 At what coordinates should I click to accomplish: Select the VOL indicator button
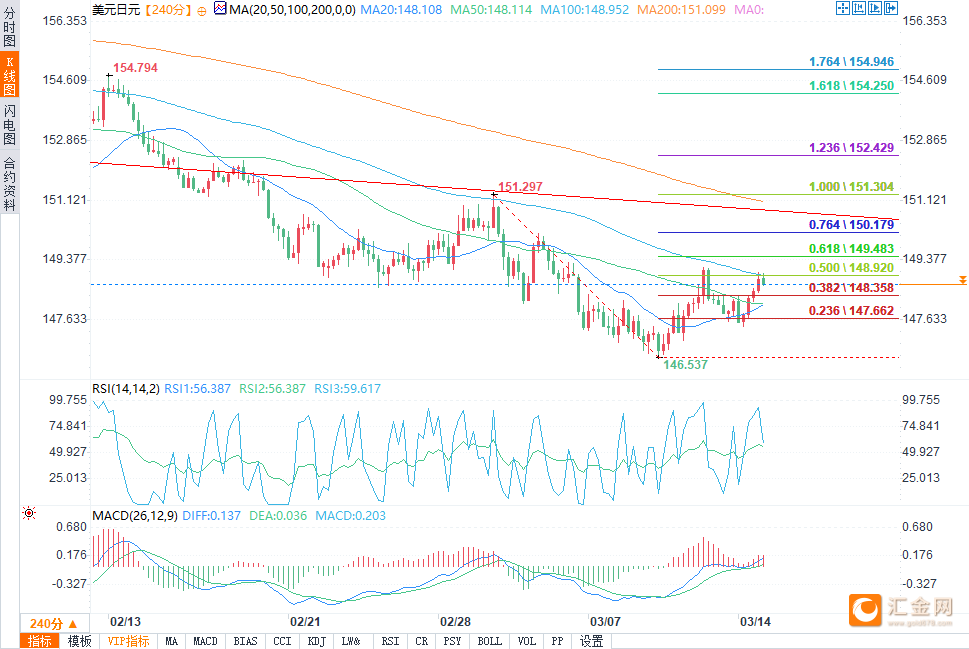click(x=527, y=641)
